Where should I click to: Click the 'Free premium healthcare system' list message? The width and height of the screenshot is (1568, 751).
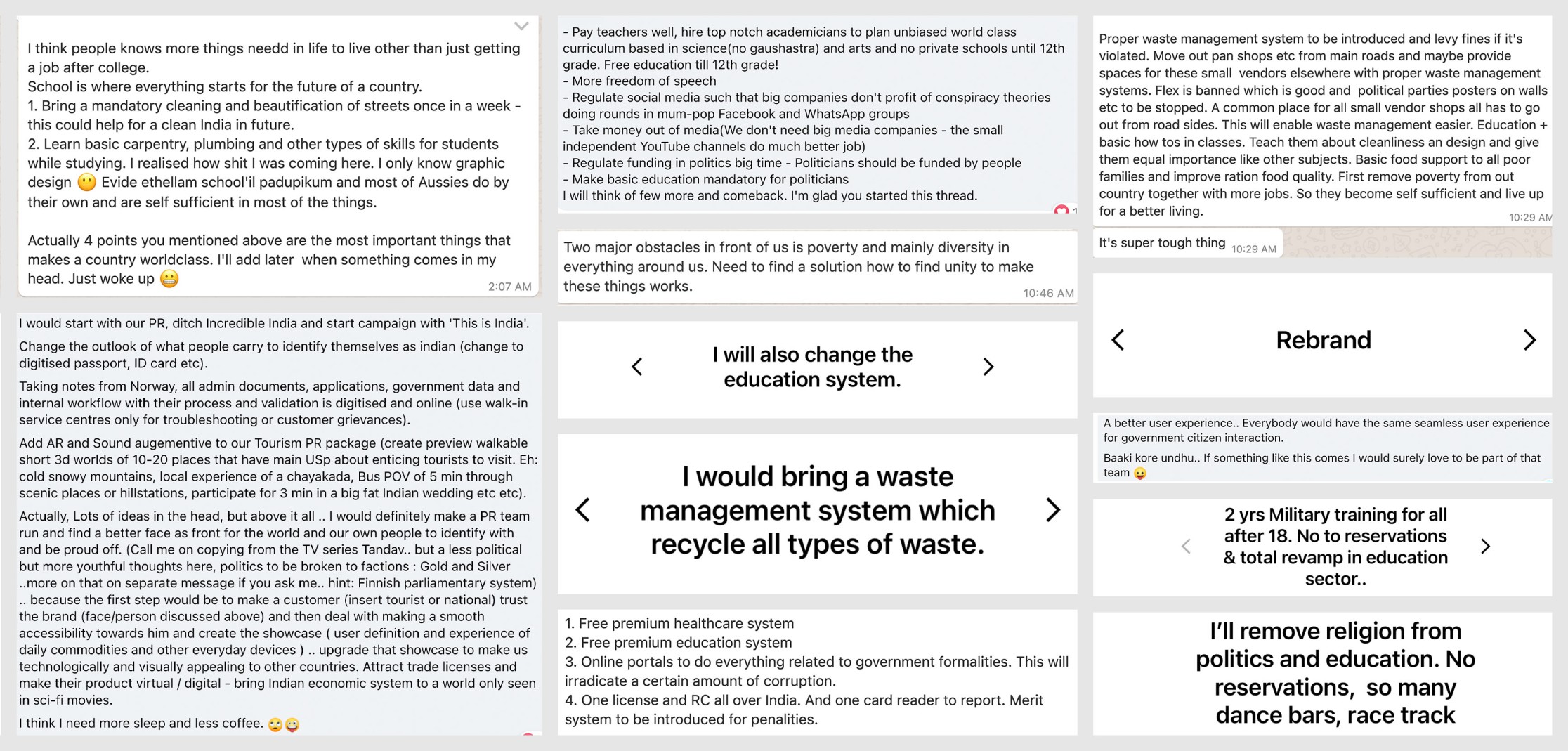click(x=817, y=672)
